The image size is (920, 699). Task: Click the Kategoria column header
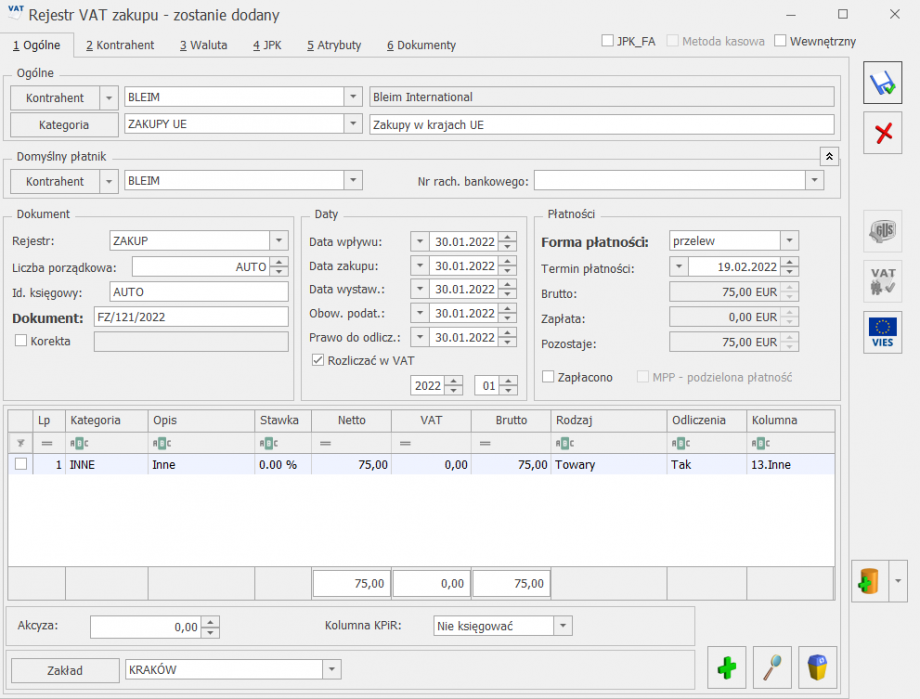[x=107, y=420]
